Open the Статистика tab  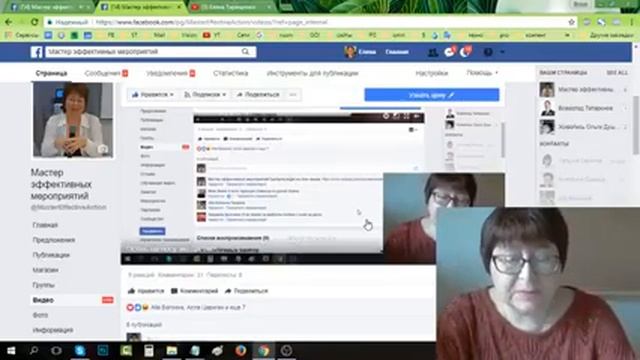[x=231, y=73]
